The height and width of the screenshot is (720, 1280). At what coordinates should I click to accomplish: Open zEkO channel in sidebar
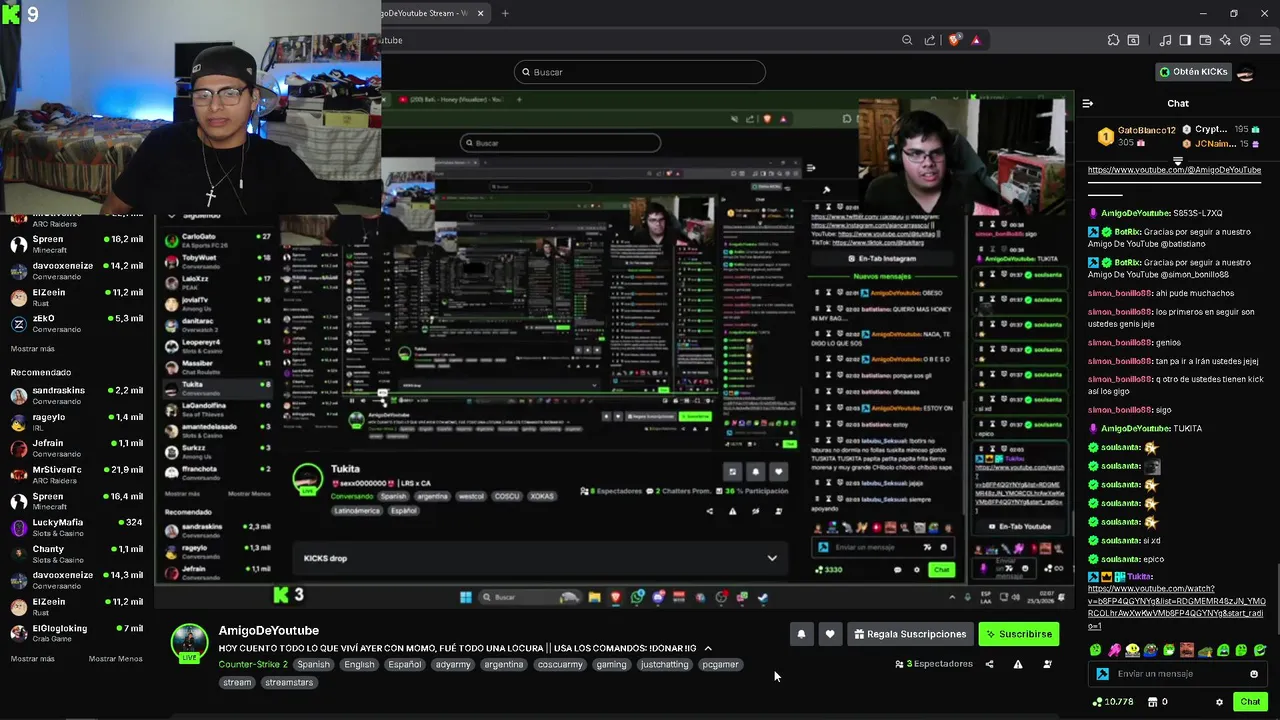tap(77, 323)
